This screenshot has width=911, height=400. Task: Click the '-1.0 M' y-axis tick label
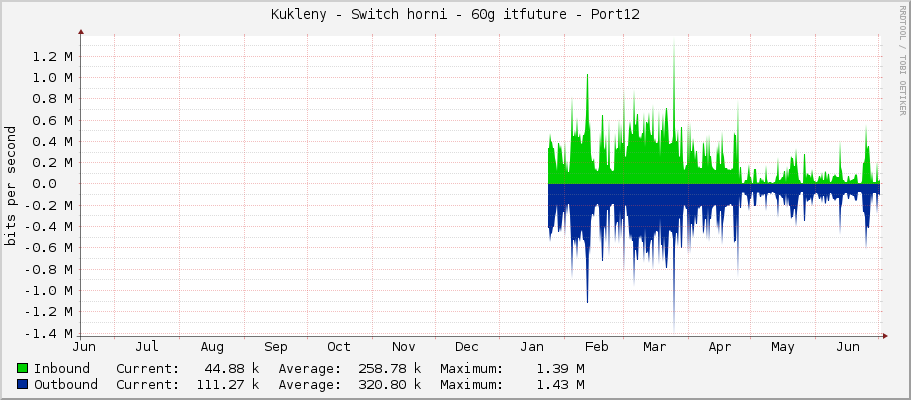[49, 290]
